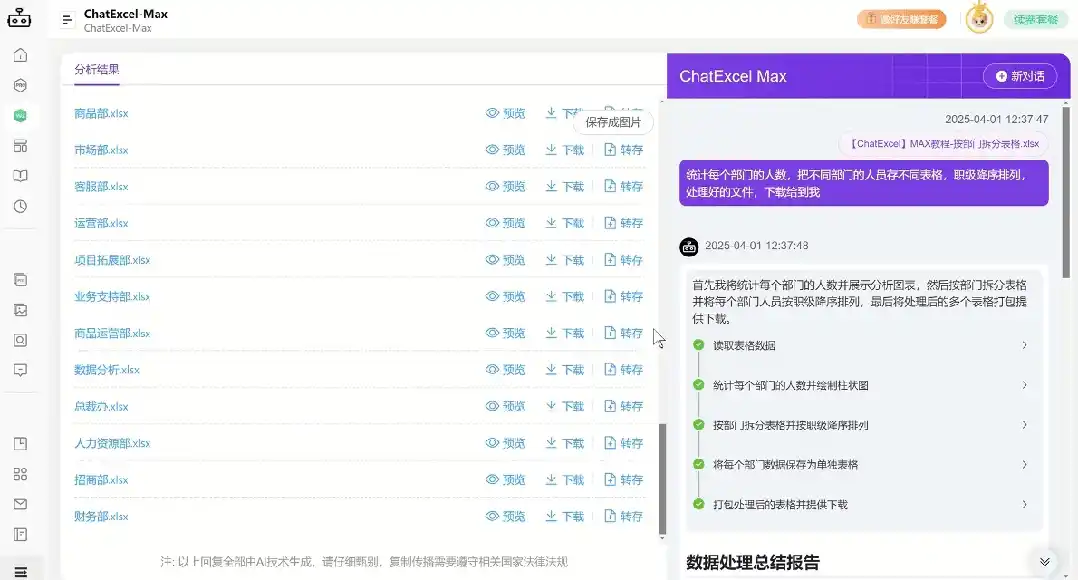Open the four-squares apps sidebar icon
Image resolution: width=1078 pixels, height=580 pixels.
21,474
